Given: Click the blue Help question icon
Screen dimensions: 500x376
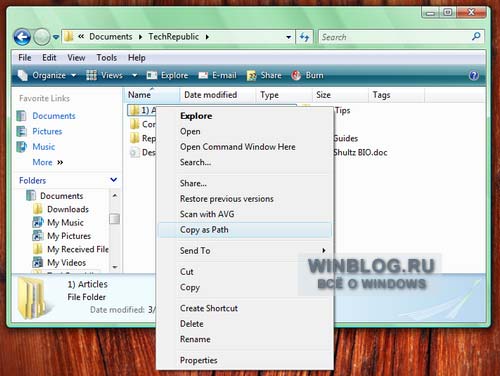Looking at the screenshot, I should click(x=474, y=76).
